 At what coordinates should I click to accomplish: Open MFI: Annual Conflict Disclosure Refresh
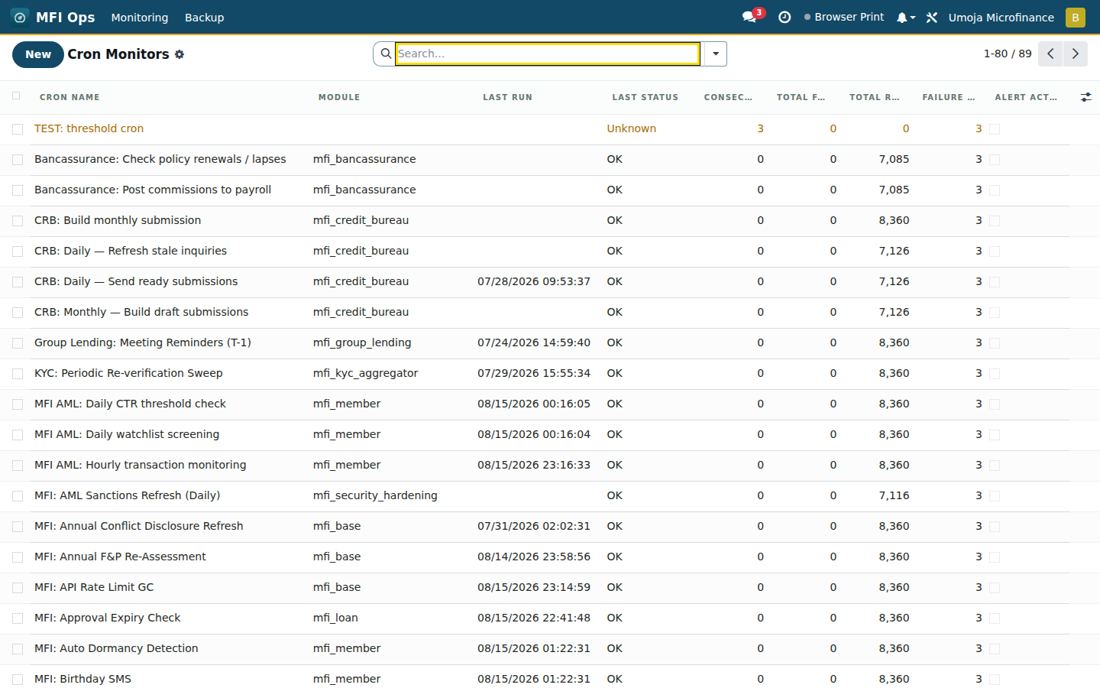pyautogui.click(x=139, y=526)
